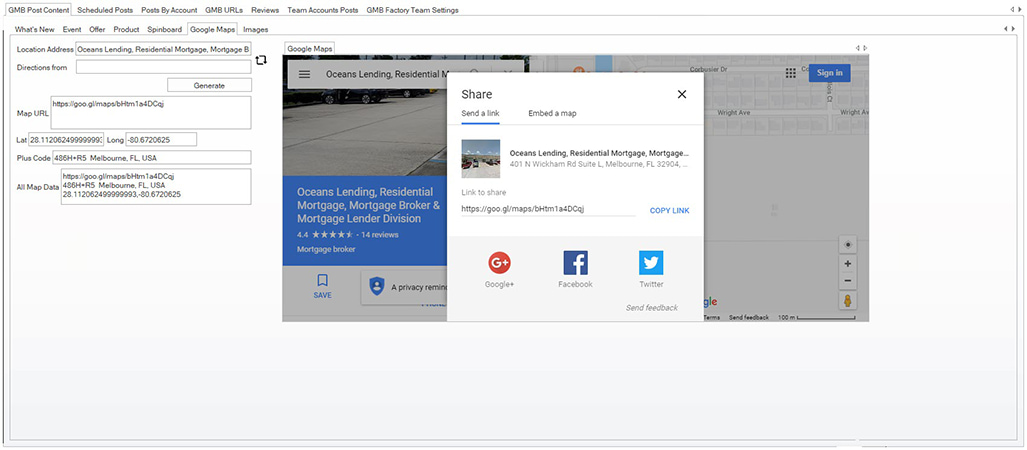Open the Google Maps hamburger menu

(x=304, y=74)
